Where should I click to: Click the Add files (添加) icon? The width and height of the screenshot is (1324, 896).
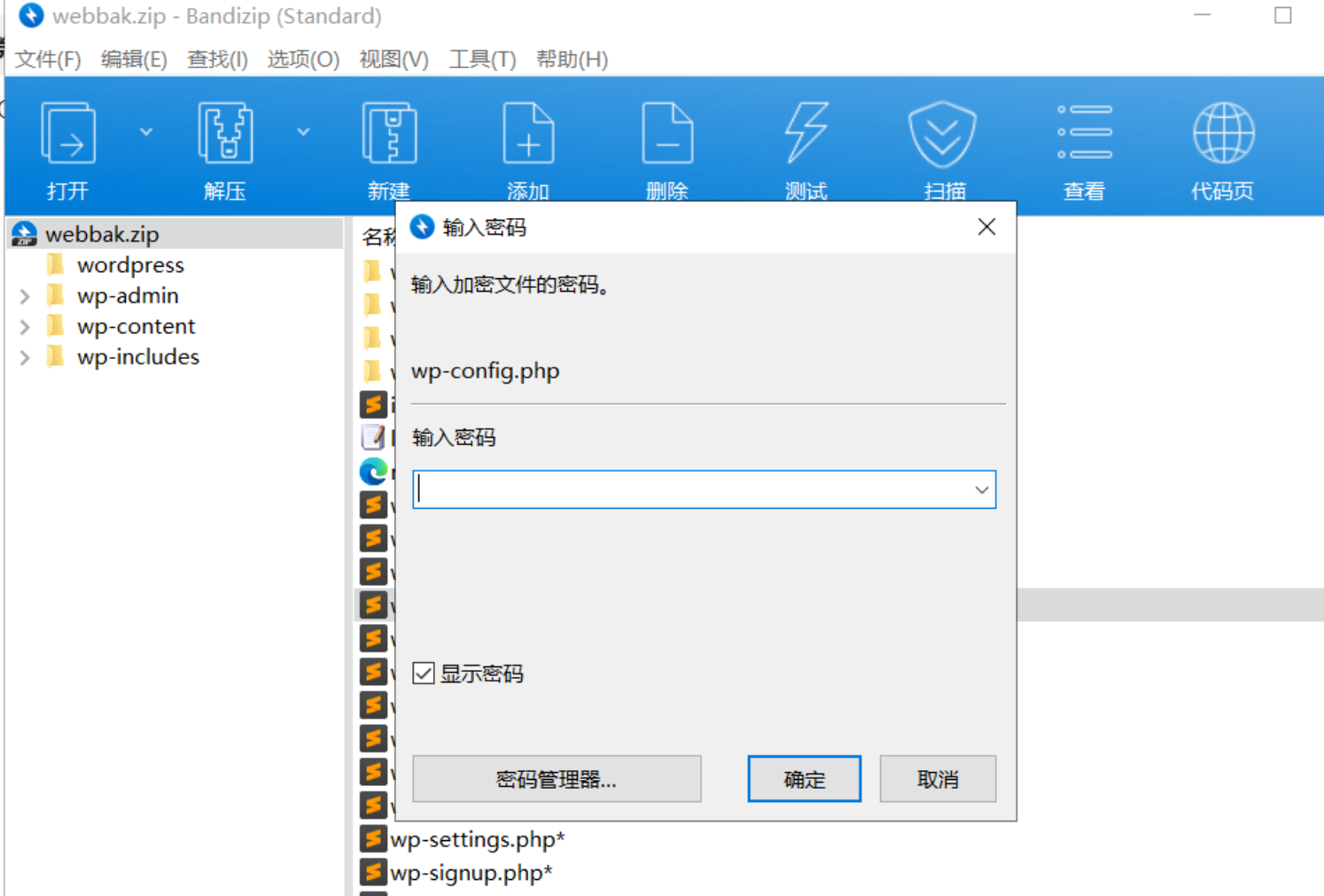[528, 134]
